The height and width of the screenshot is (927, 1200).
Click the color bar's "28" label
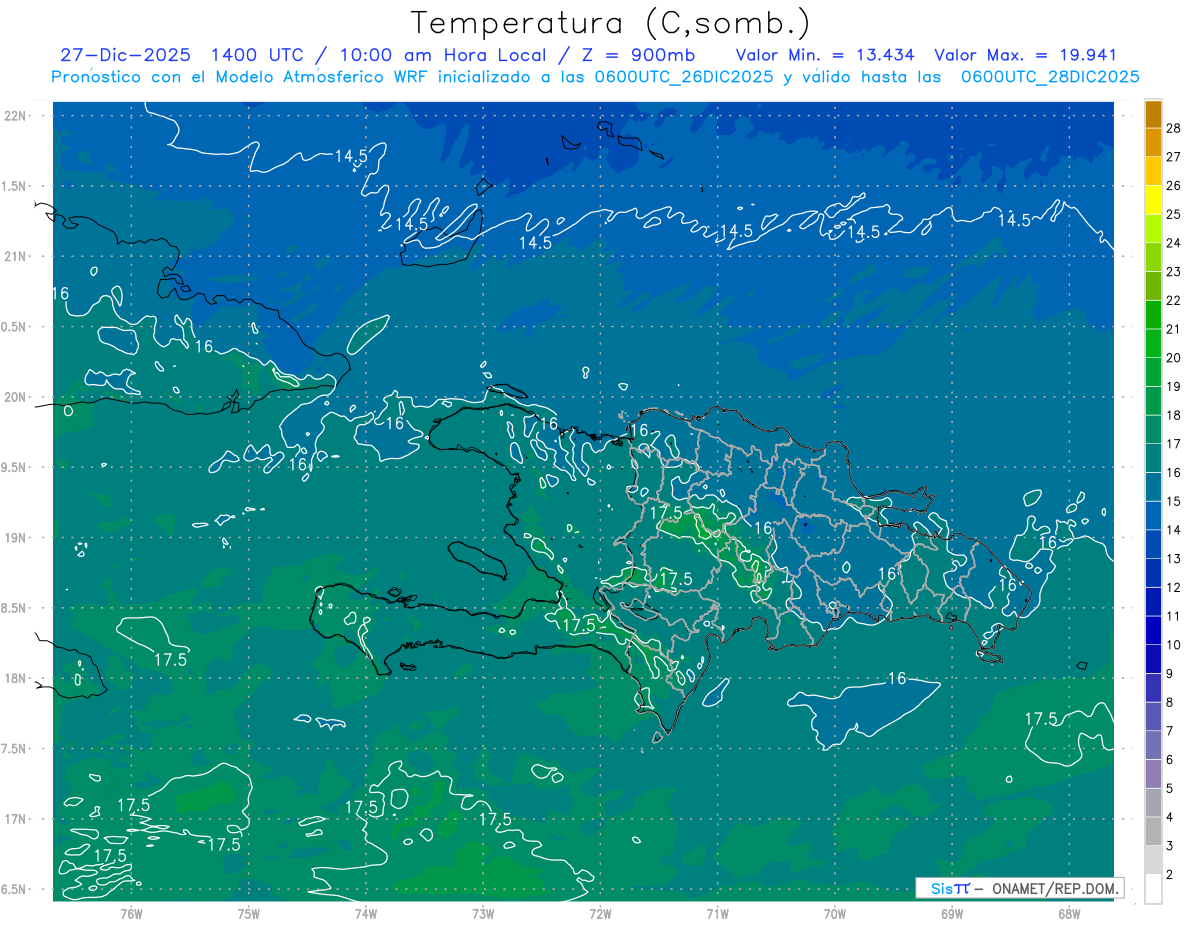1174,128
